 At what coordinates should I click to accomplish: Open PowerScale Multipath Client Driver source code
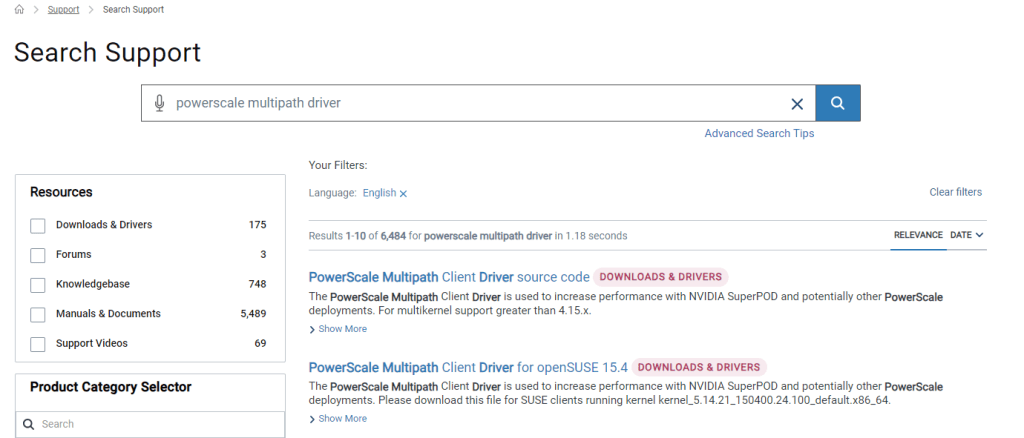pos(449,277)
